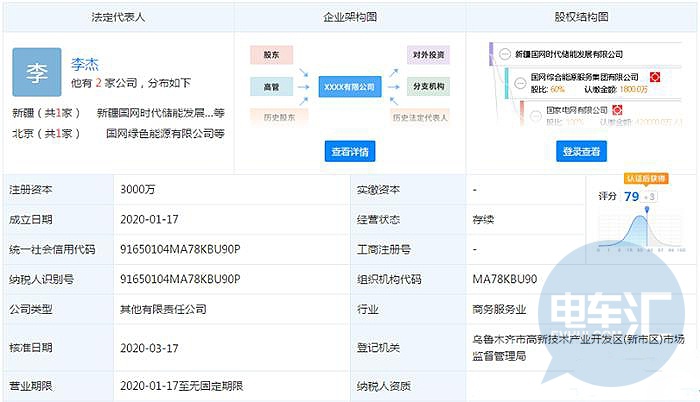700x402 pixels.
Task: Select 对外投资 box in structure diagram
Action: [x=428, y=55]
